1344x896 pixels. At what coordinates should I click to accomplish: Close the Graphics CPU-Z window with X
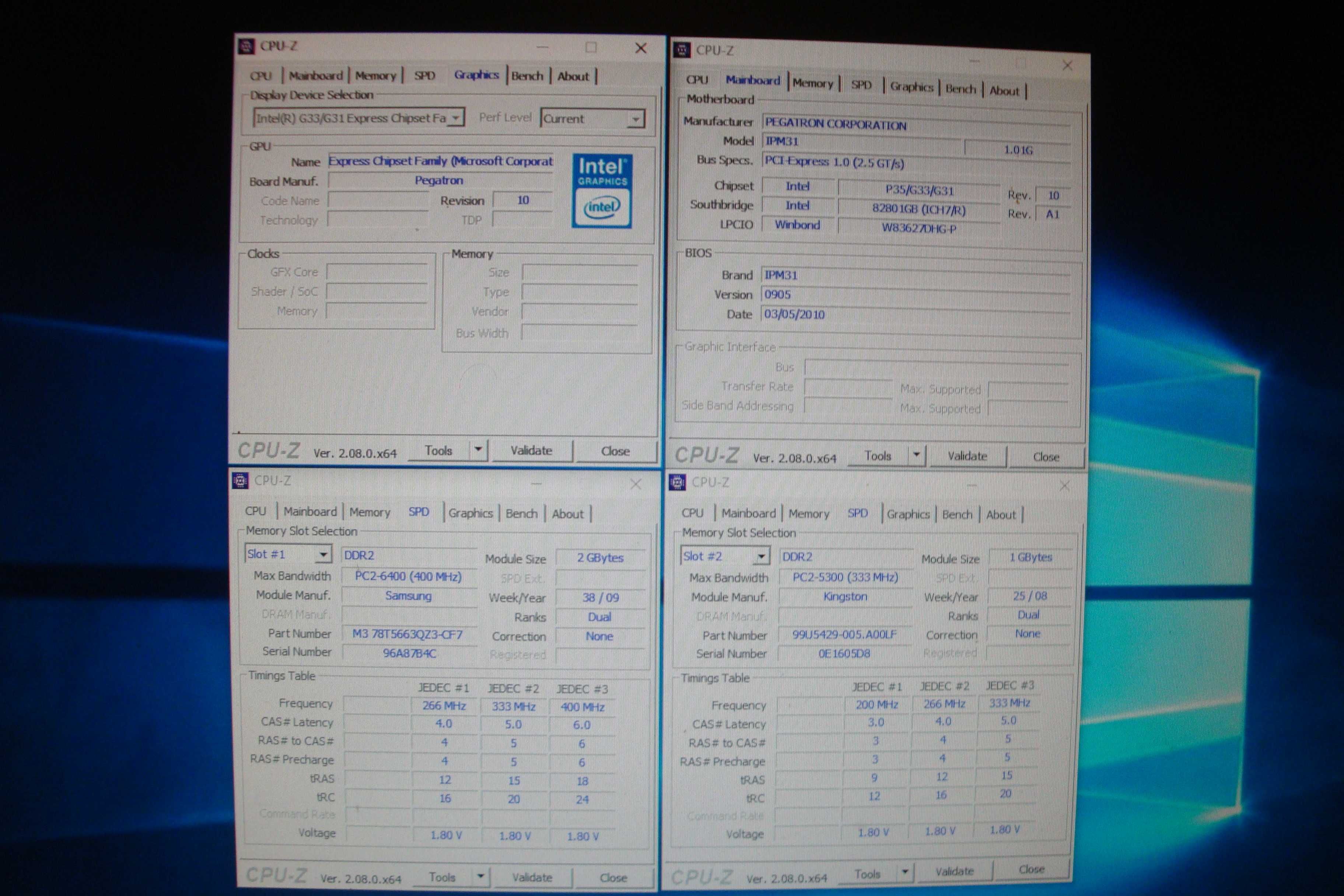coord(641,48)
